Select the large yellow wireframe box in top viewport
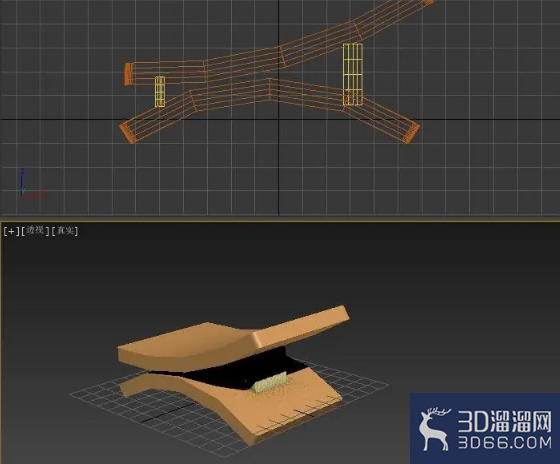 [x=352, y=74]
